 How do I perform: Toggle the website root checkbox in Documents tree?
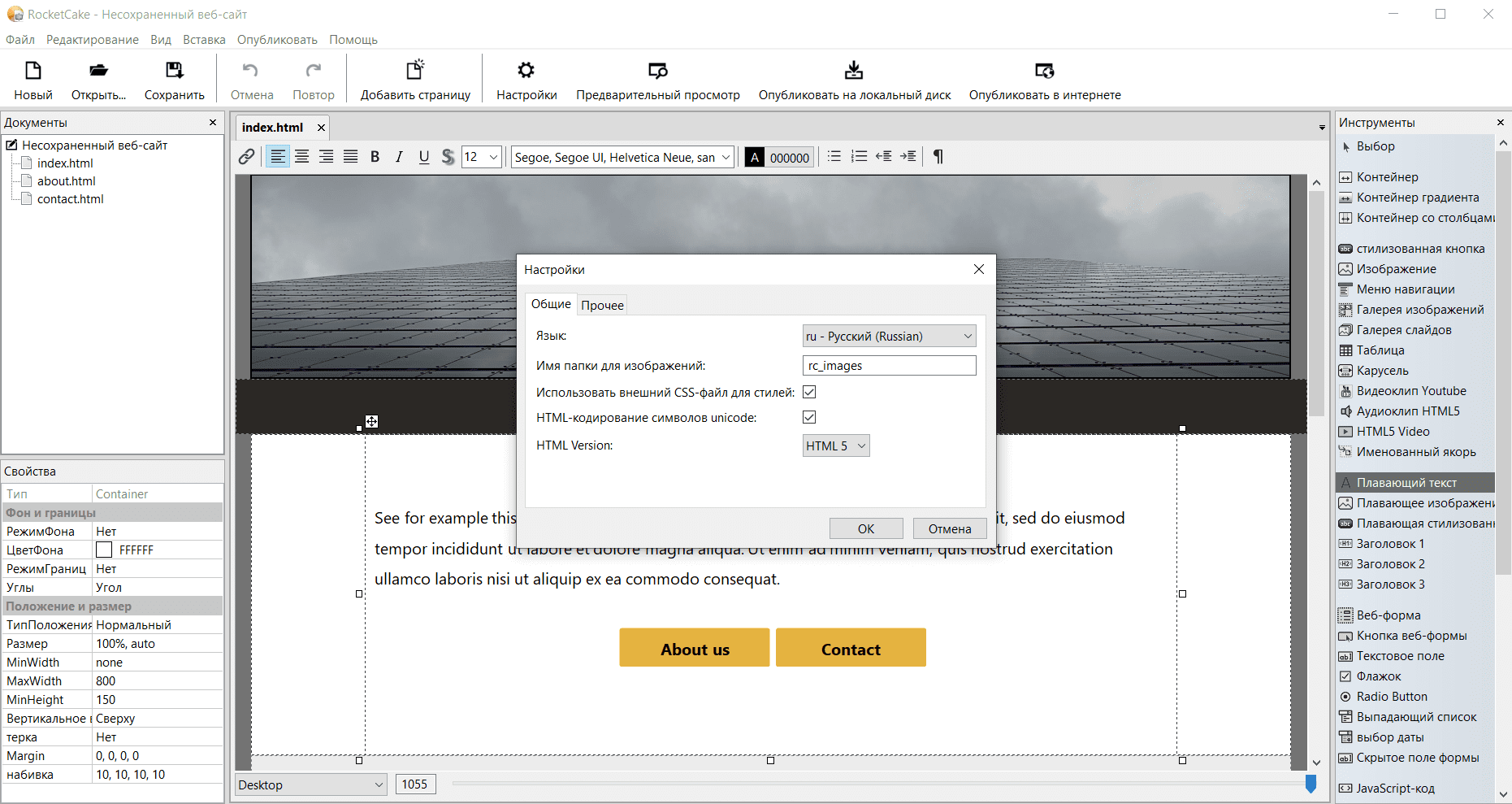click(x=11, y=145)
